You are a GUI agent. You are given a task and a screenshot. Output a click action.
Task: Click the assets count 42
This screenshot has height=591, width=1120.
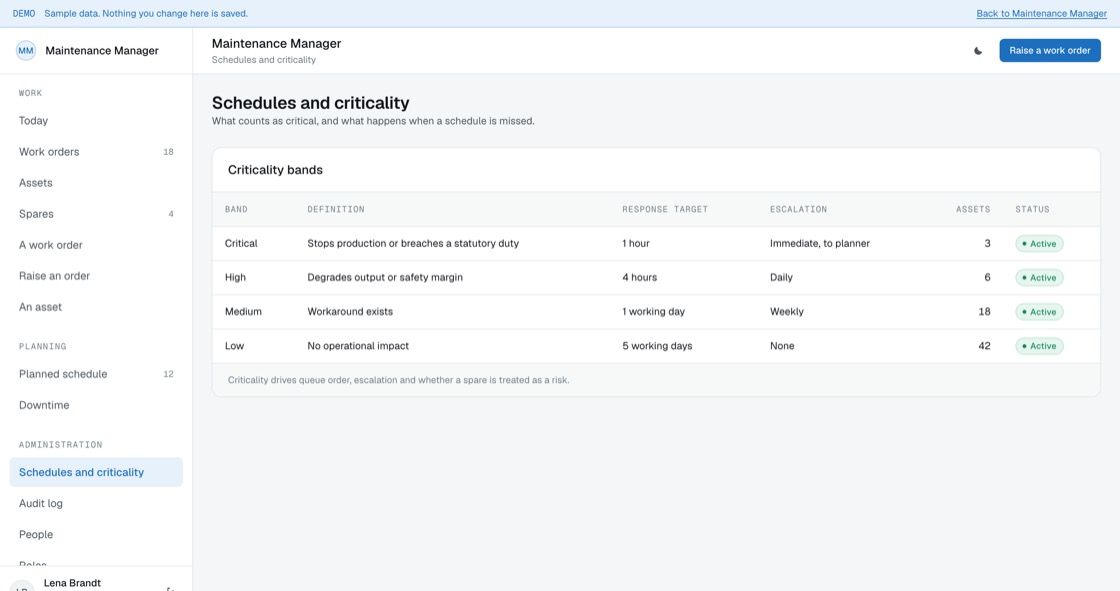[984, 346]
